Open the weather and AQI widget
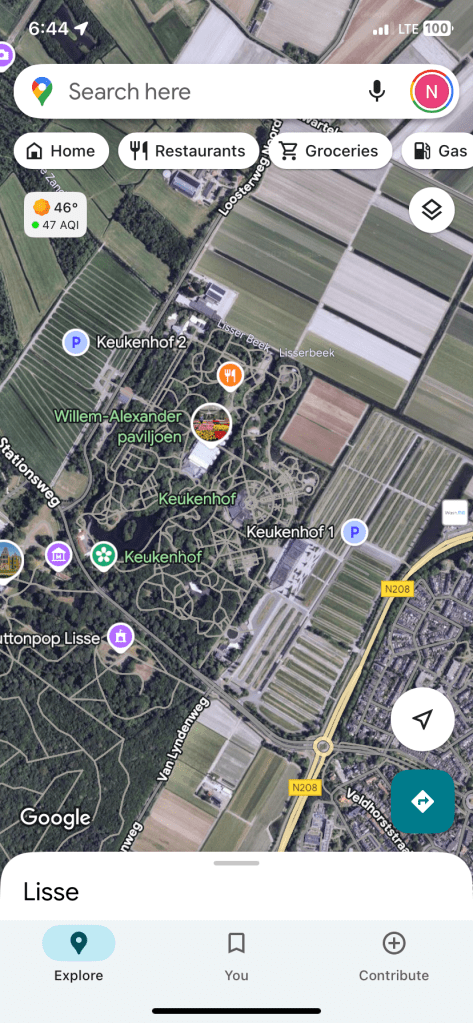Image resolution: width=473 pixels, height=1023 pixels. (x=55, y=215)
